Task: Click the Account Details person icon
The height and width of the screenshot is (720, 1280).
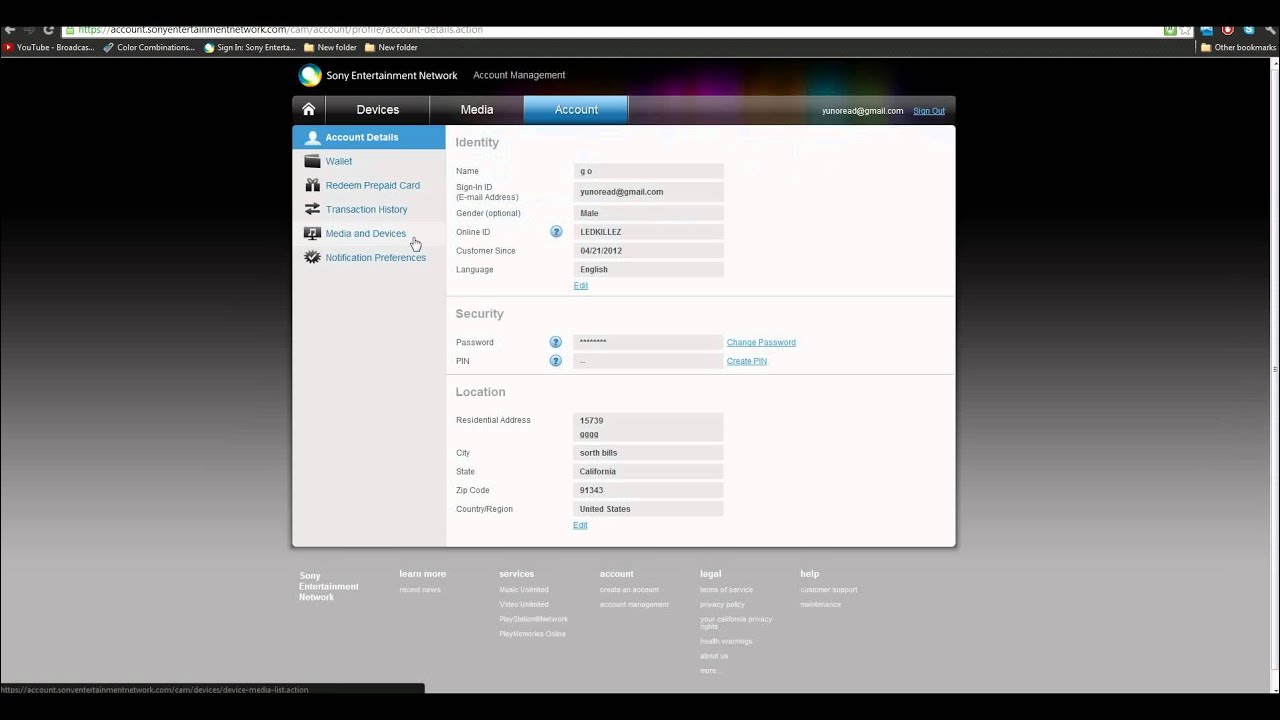Action: (x=312, y=138)
